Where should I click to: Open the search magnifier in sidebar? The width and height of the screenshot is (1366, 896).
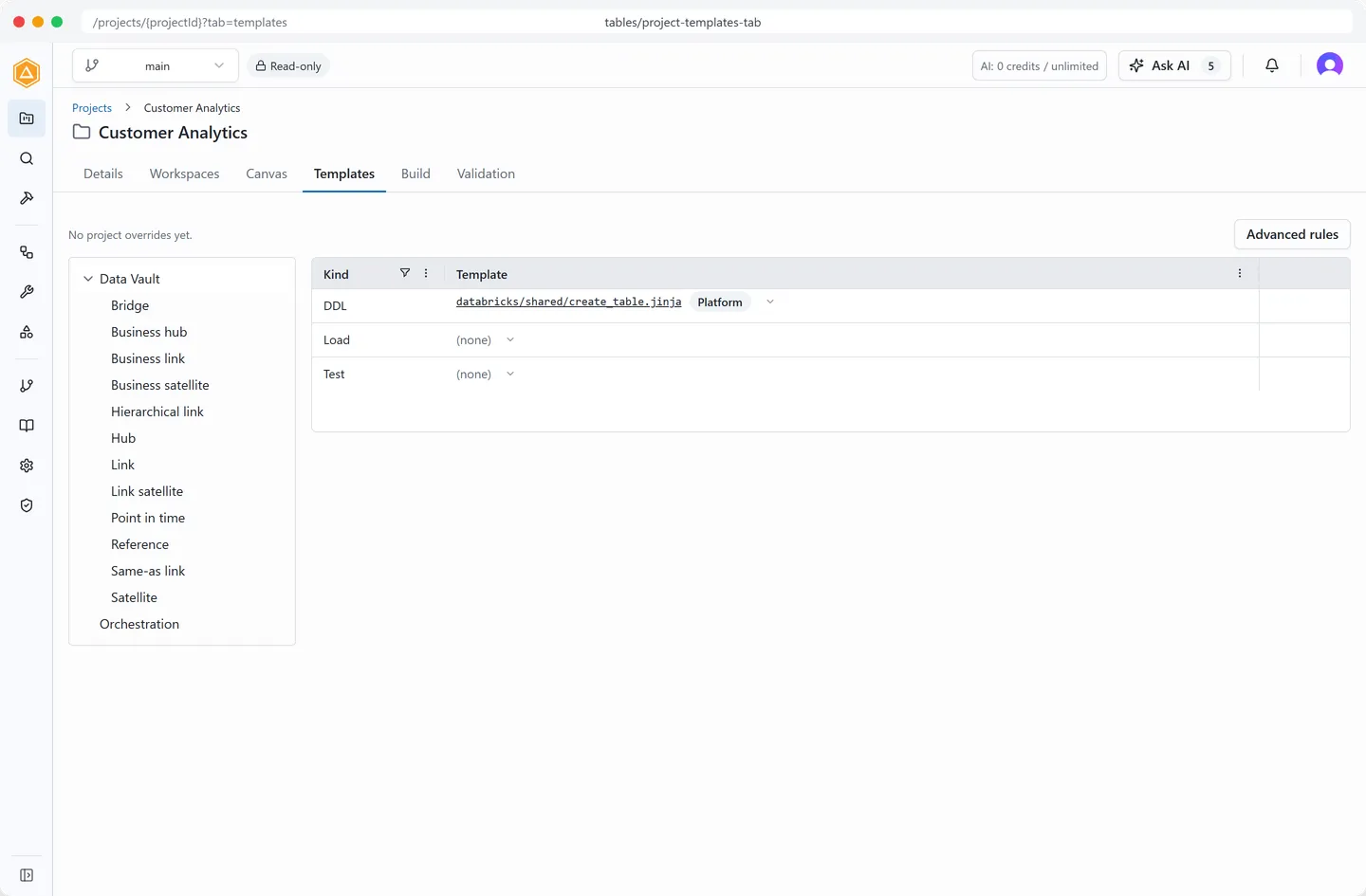(27, 158)
